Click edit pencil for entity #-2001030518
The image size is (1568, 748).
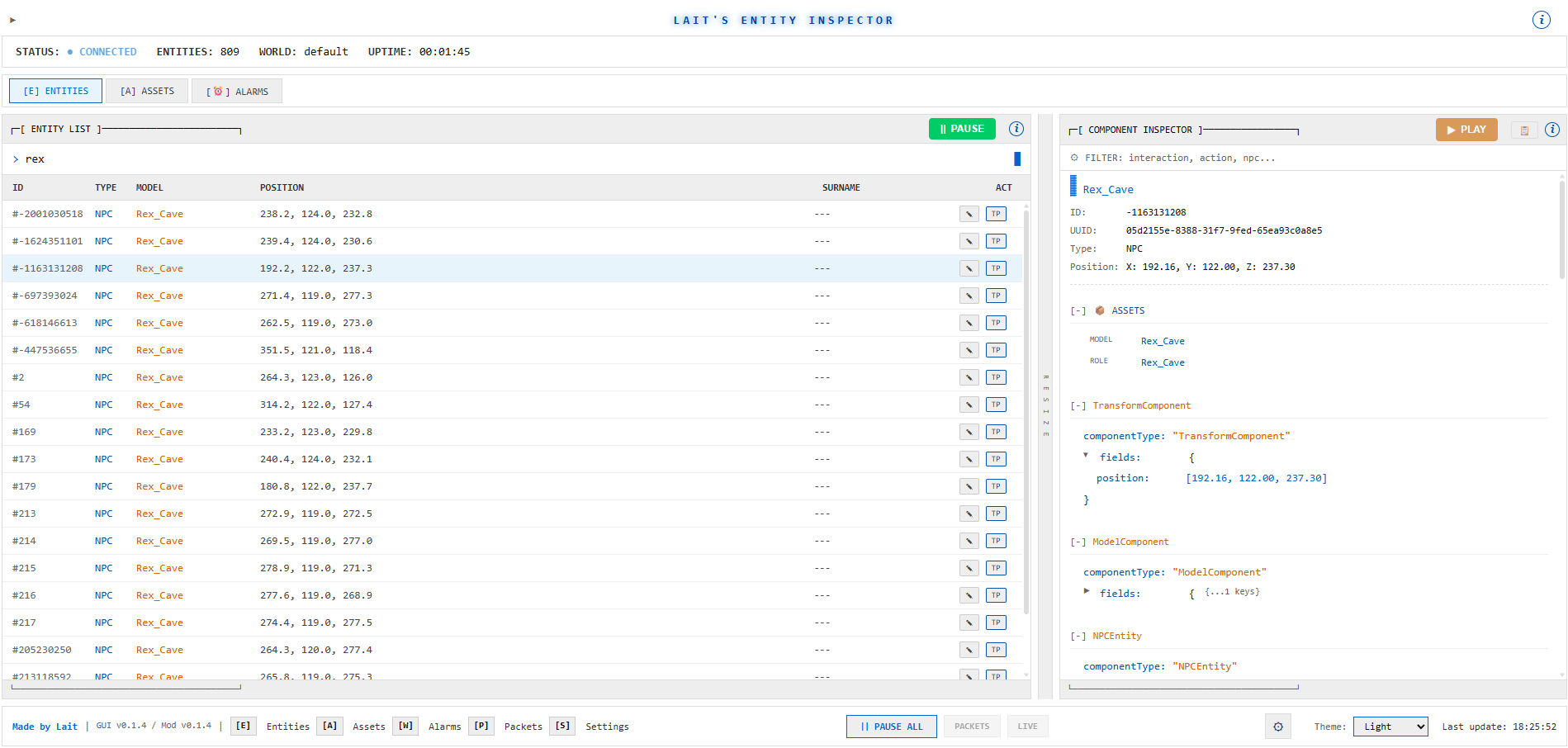[969, 214]
